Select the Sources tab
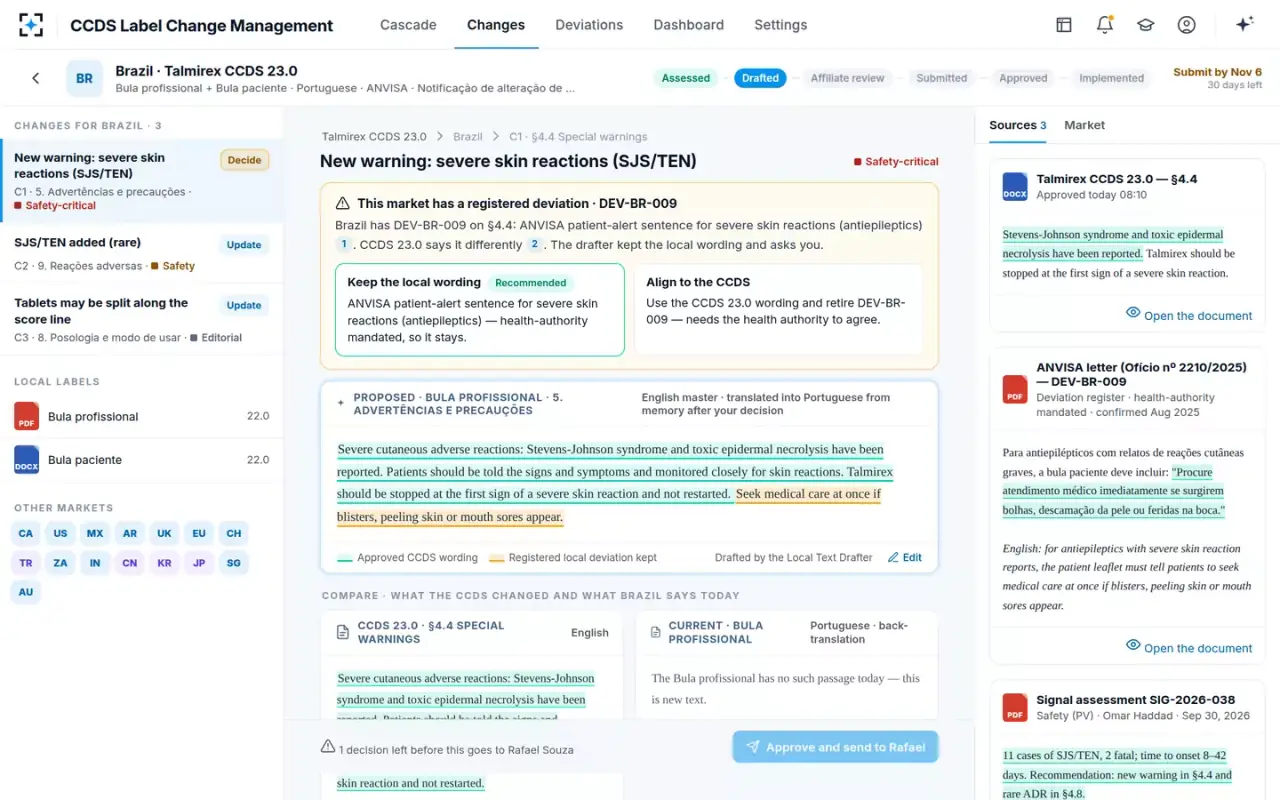This screenshot has height=800, width=1280. (1018, 125)
